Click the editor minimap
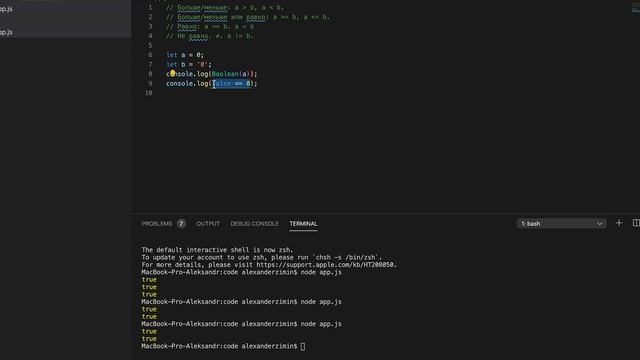 click(636, 8)
